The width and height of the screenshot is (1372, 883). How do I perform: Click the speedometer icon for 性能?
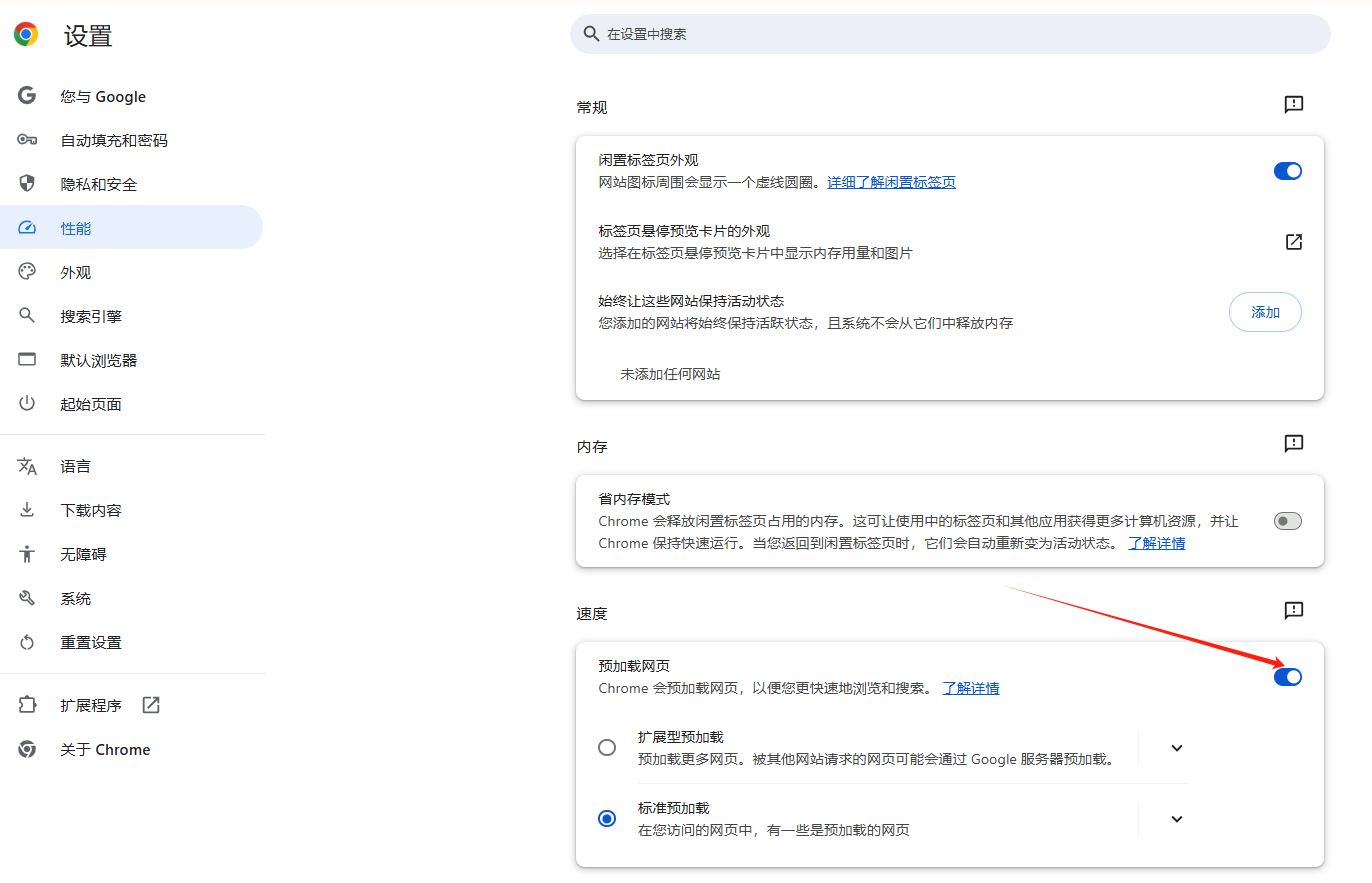(27, 228)
